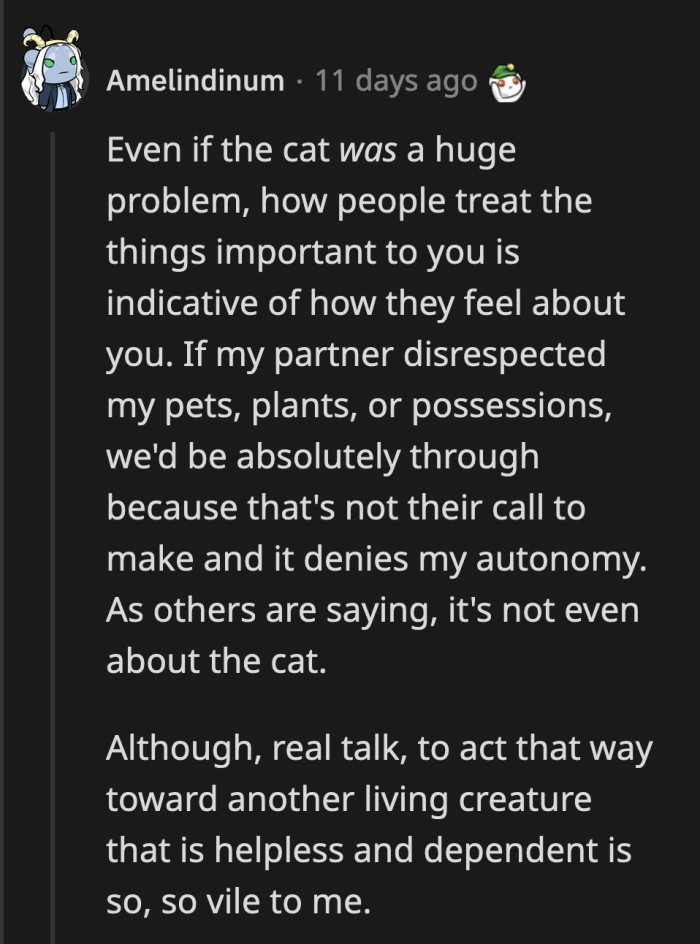Click the line "As others are saying, it's not even"
The image size is (700, 944).
pos(372,610)
